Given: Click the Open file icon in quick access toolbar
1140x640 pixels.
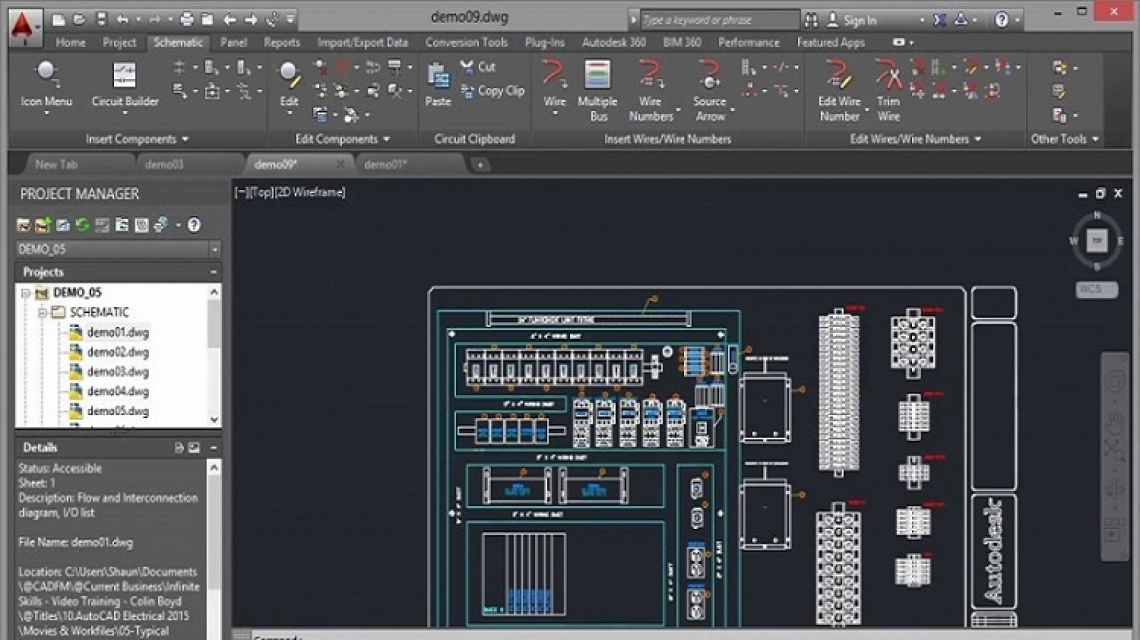Looking at the screenshot, I should click(80, 20).
